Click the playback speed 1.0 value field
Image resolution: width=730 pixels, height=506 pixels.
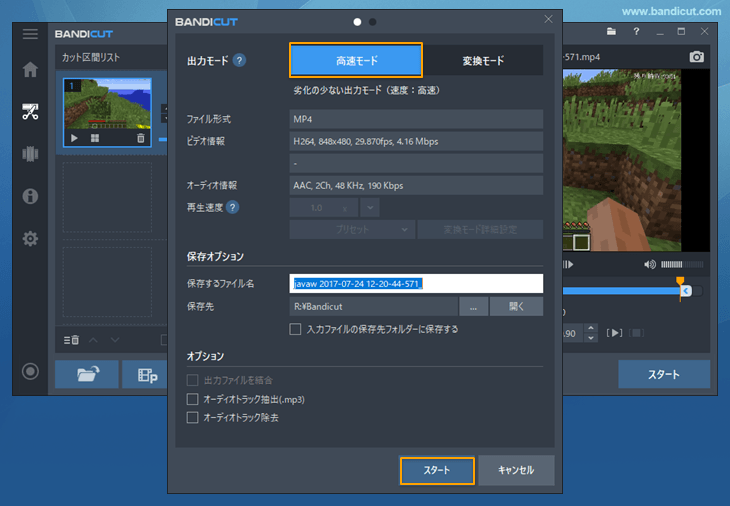pyautogui.click(x=324, y=208)
